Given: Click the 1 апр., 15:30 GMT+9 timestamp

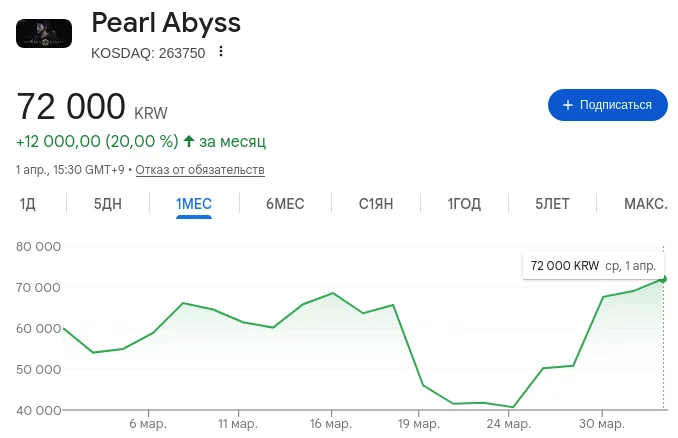Looking at the screenshot, I should coord(70,169).
